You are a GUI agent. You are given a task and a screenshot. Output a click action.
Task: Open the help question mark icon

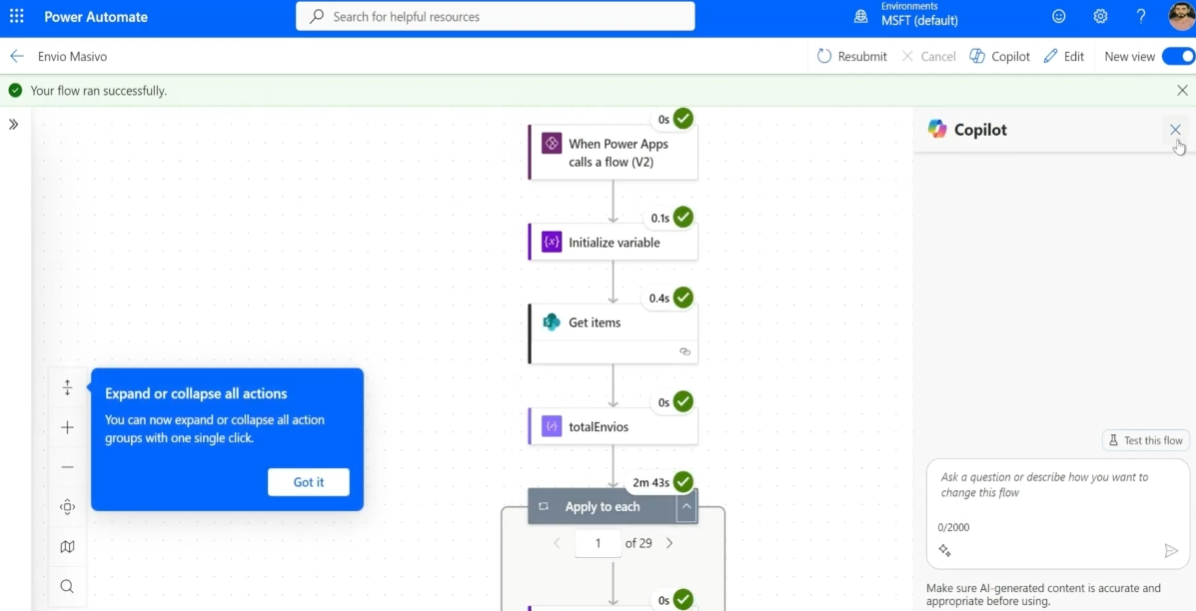point(1141,17)
